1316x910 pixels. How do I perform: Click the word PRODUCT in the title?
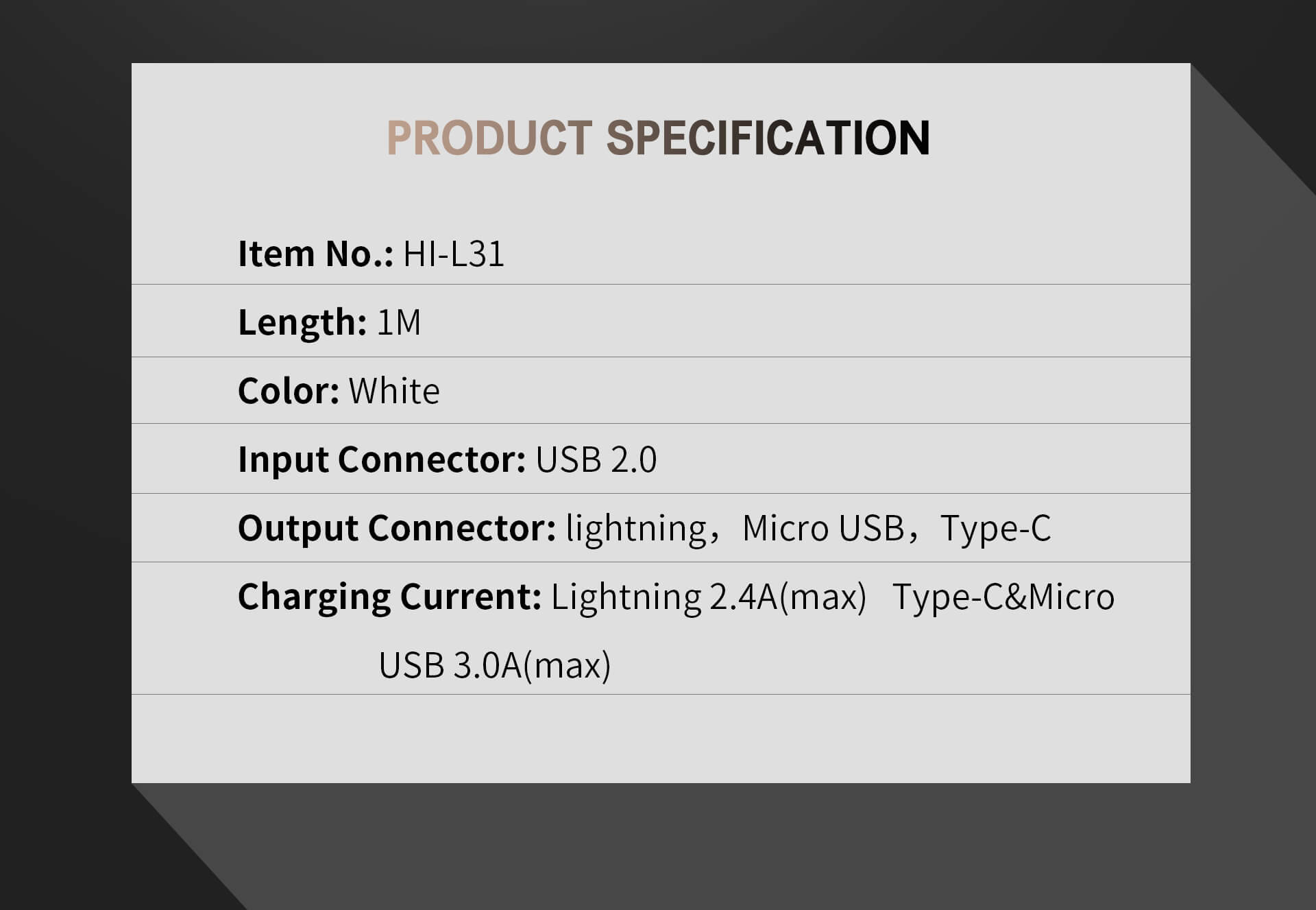489,138
